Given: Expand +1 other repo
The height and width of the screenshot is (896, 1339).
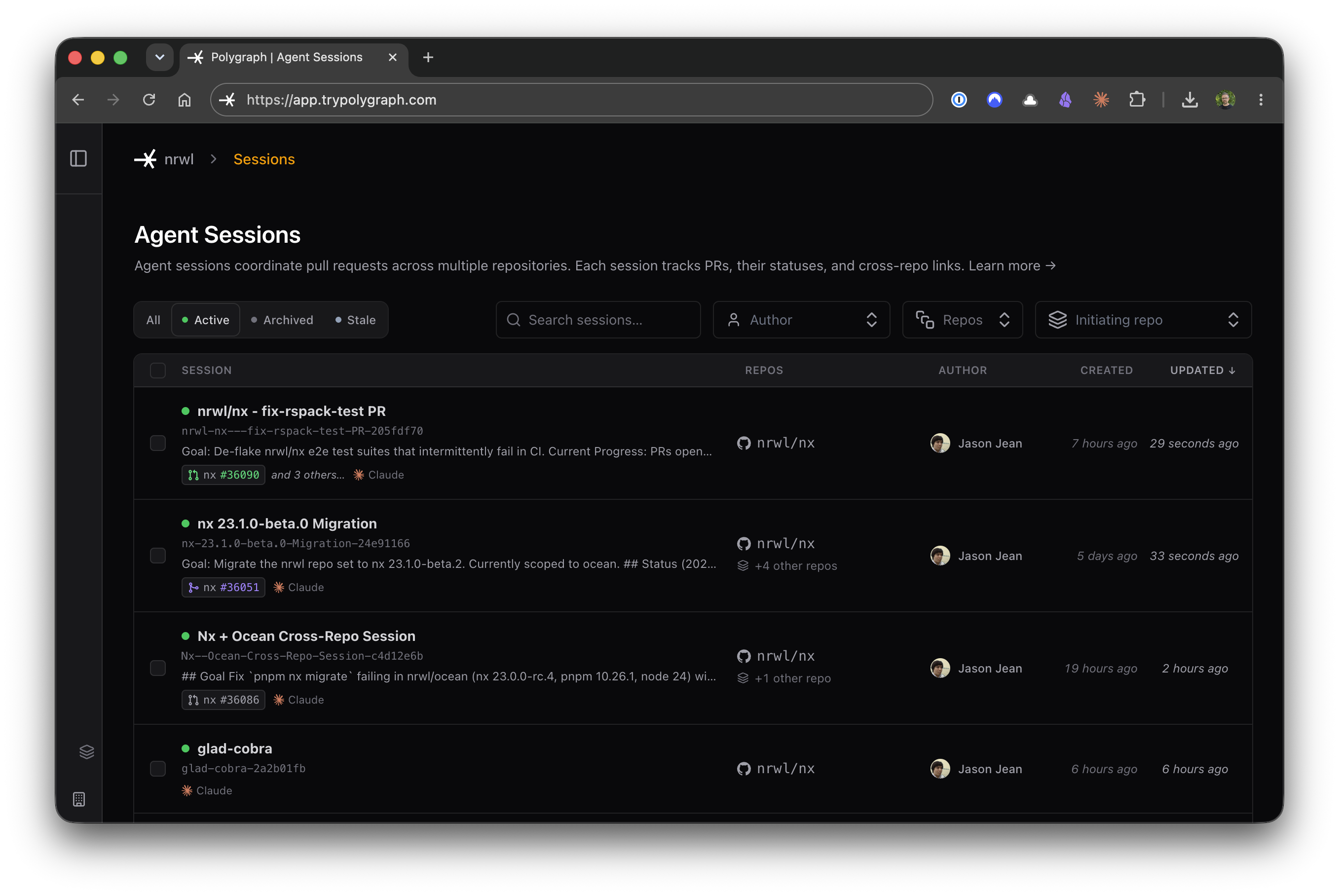Looking at the screenshot, I should (x=792, y=678).
